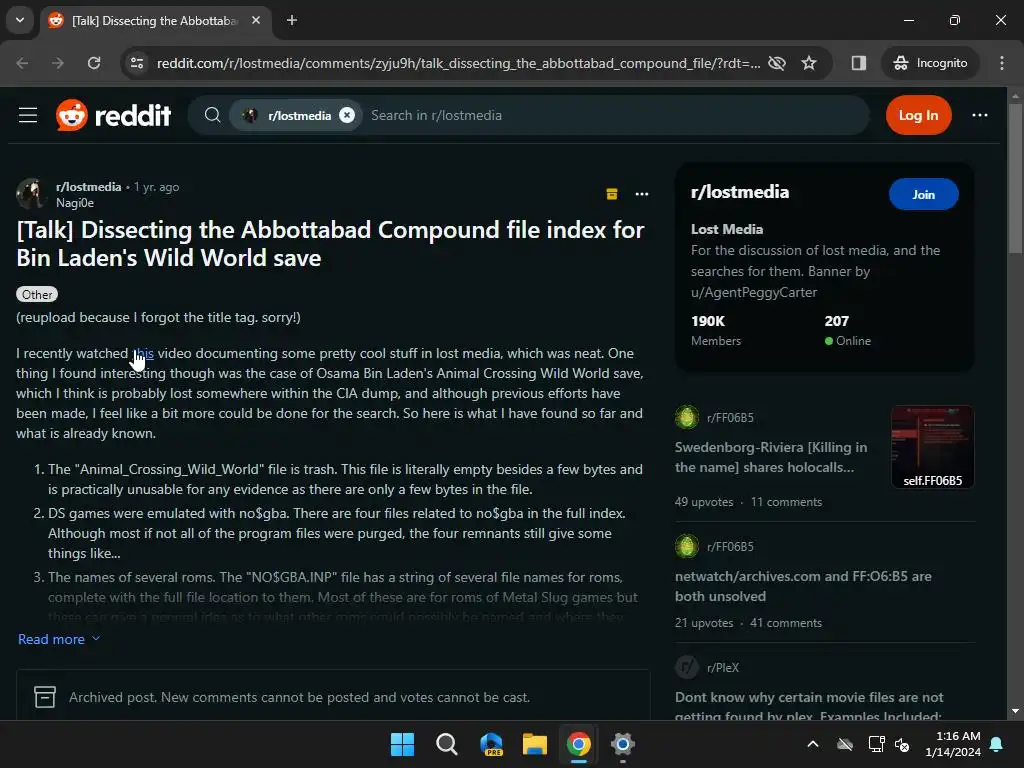Click the search magnifier icon in Reddit
The width and height of the screenshot is (1024, 768).
[x=212, y=116]
